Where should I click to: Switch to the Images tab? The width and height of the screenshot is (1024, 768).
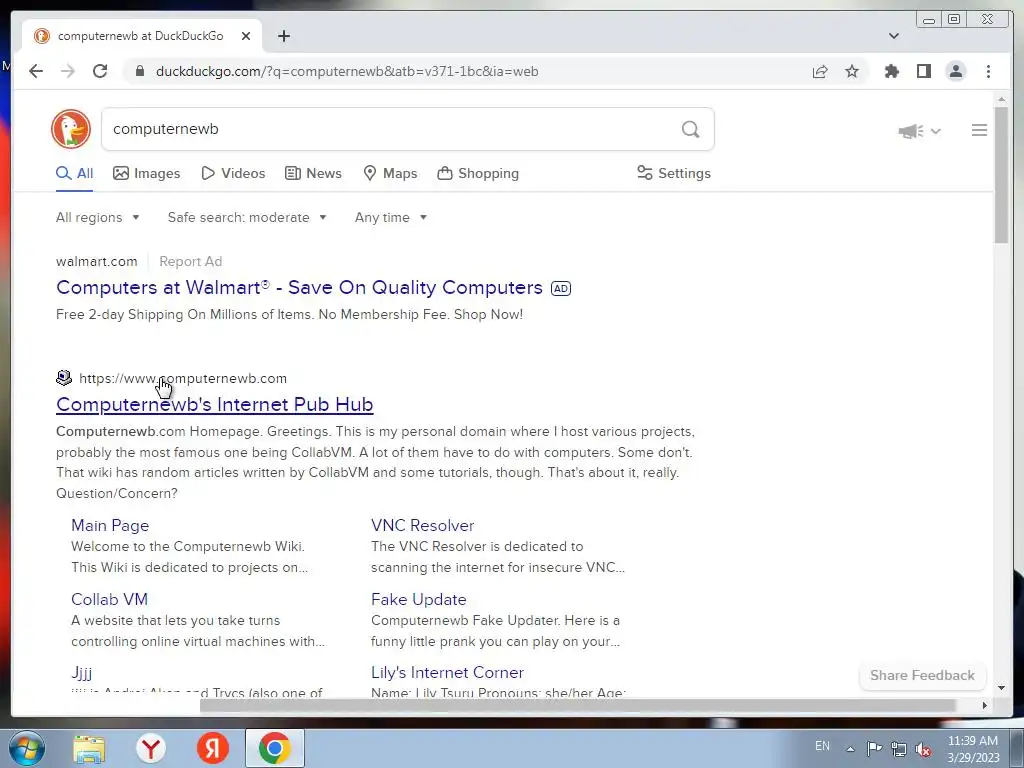(x=147, y=173)
